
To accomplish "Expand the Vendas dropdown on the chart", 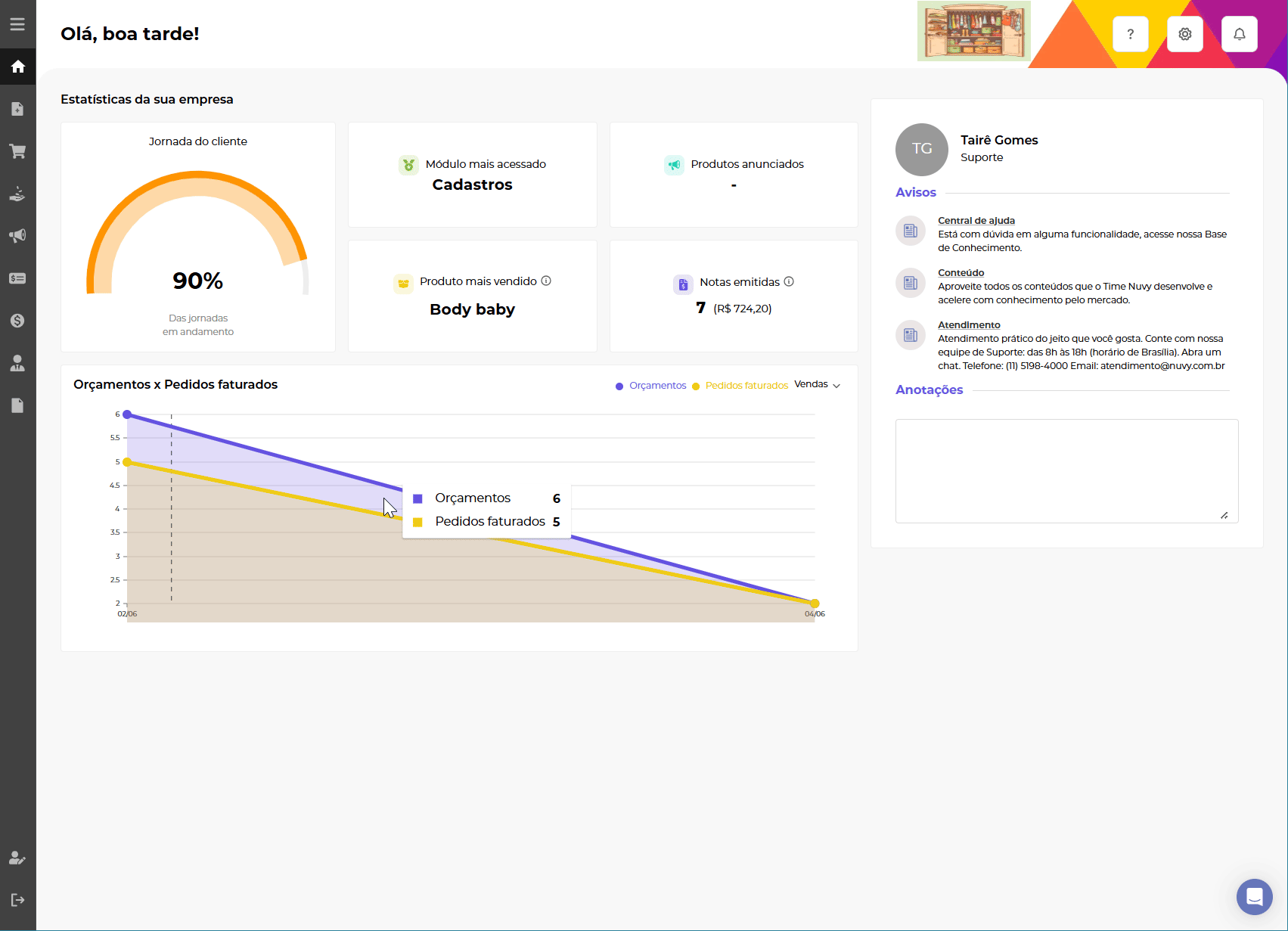I will coord(817,385).
